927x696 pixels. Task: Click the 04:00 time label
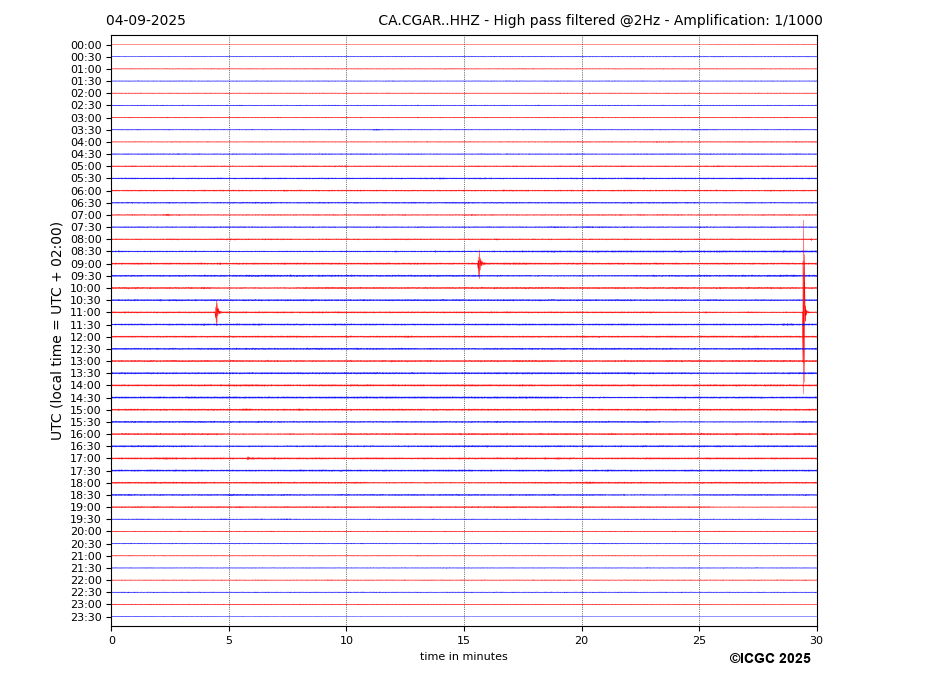pyautogui.click(x=86, y=143)
